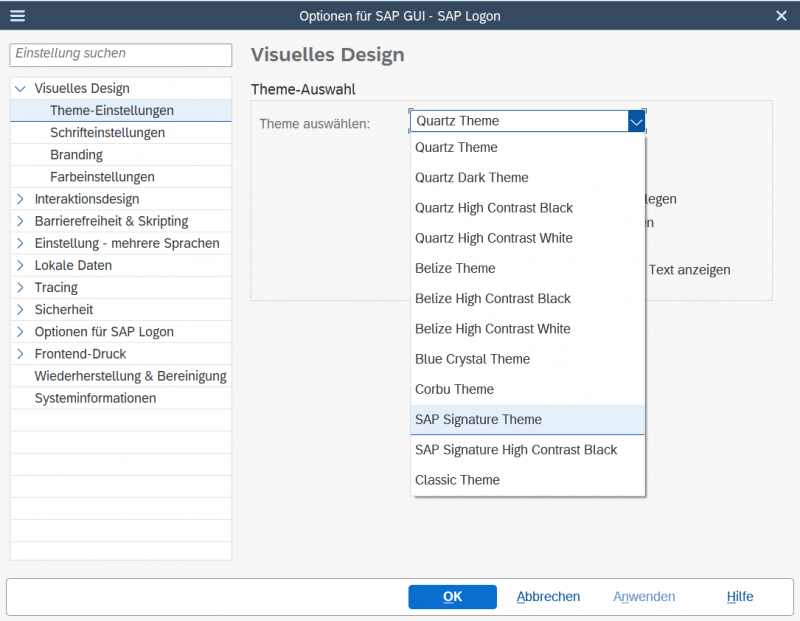Expand Einstellung - mehrere Sprachen chevron
The image size is (800, 621).
pos(20,243)
